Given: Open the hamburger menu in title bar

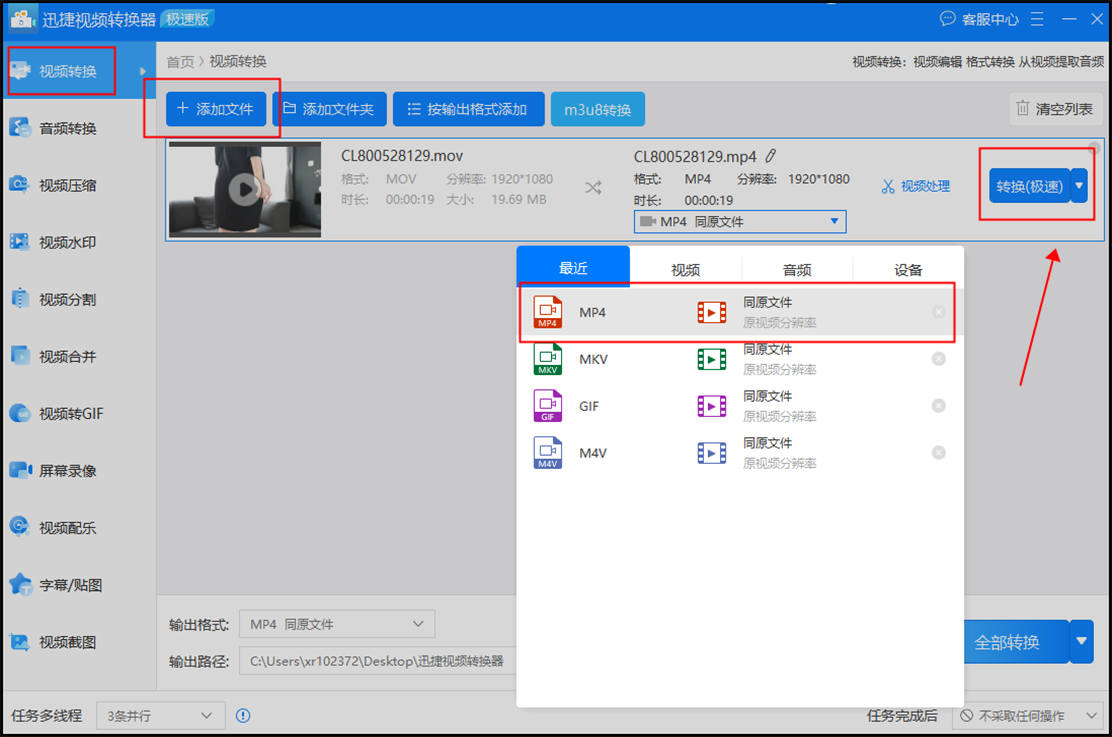Looking at the screenshot, I should 1037,19.
